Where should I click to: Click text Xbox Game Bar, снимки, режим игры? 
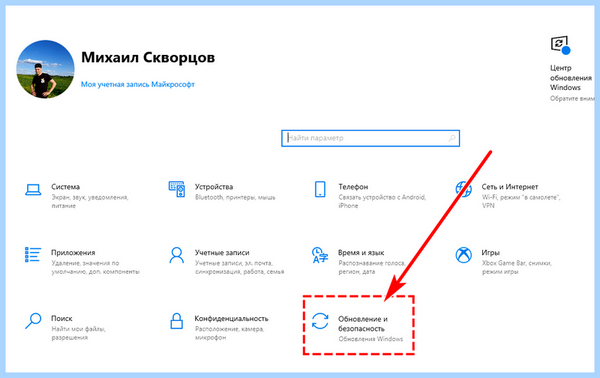(x=517, y=267)
